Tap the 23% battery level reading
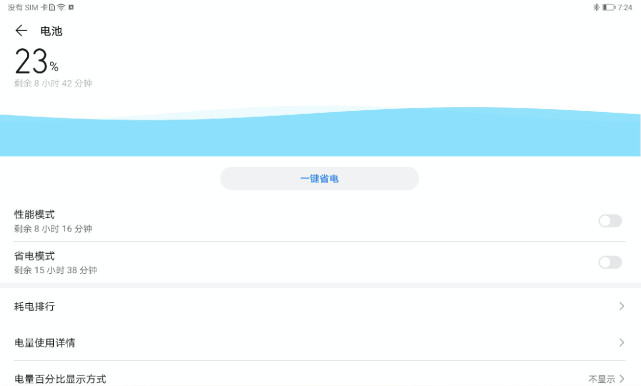Viewport: 641px width, 386px height. (x=36, y=61)
